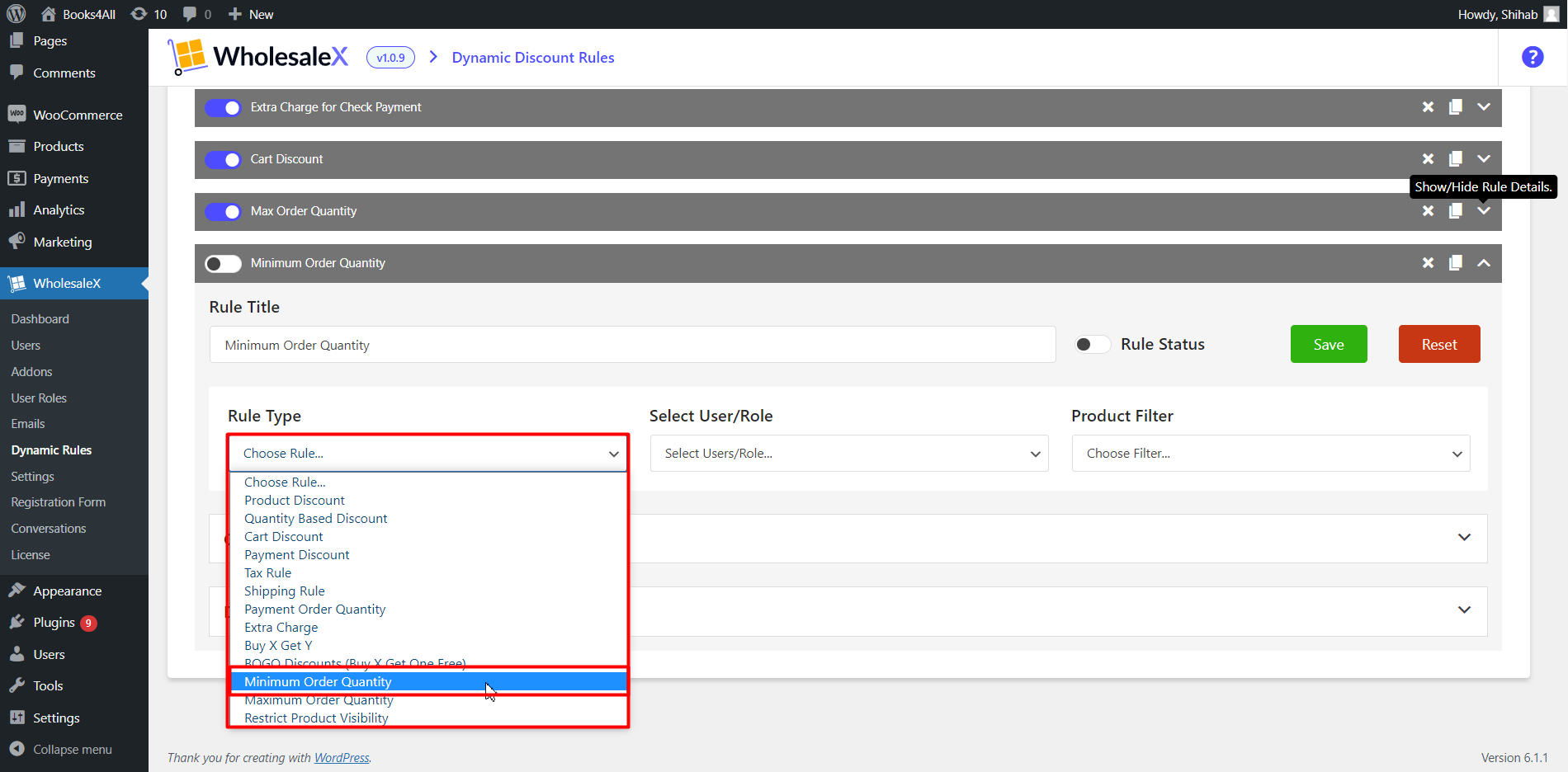The width and height of the screenshot is (1568, 772).
Task: Open Plugins with 9 updates badge
Action: pos(74,623)
